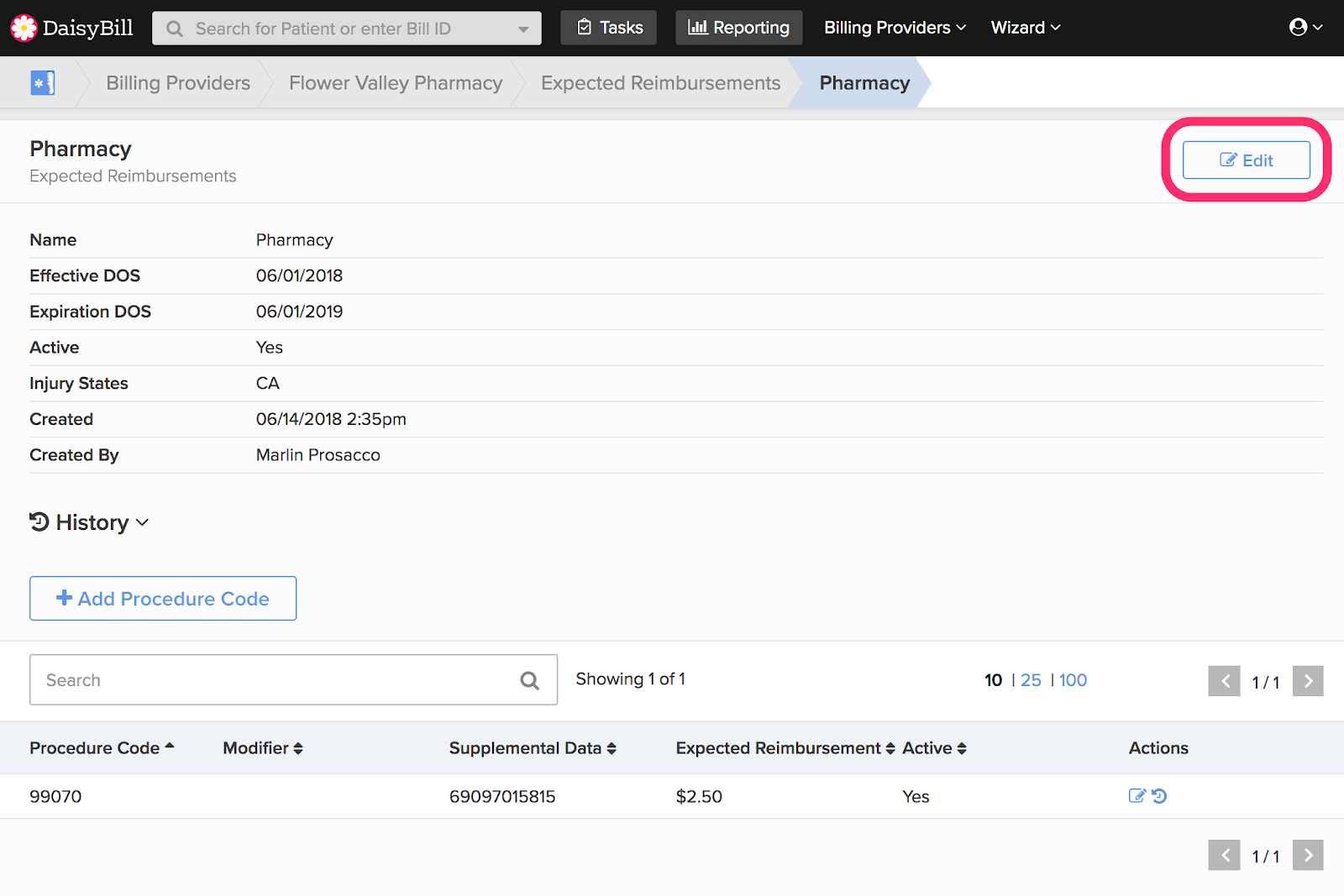Click Created By value Marlin Prosacco

[x=318, y=455]
